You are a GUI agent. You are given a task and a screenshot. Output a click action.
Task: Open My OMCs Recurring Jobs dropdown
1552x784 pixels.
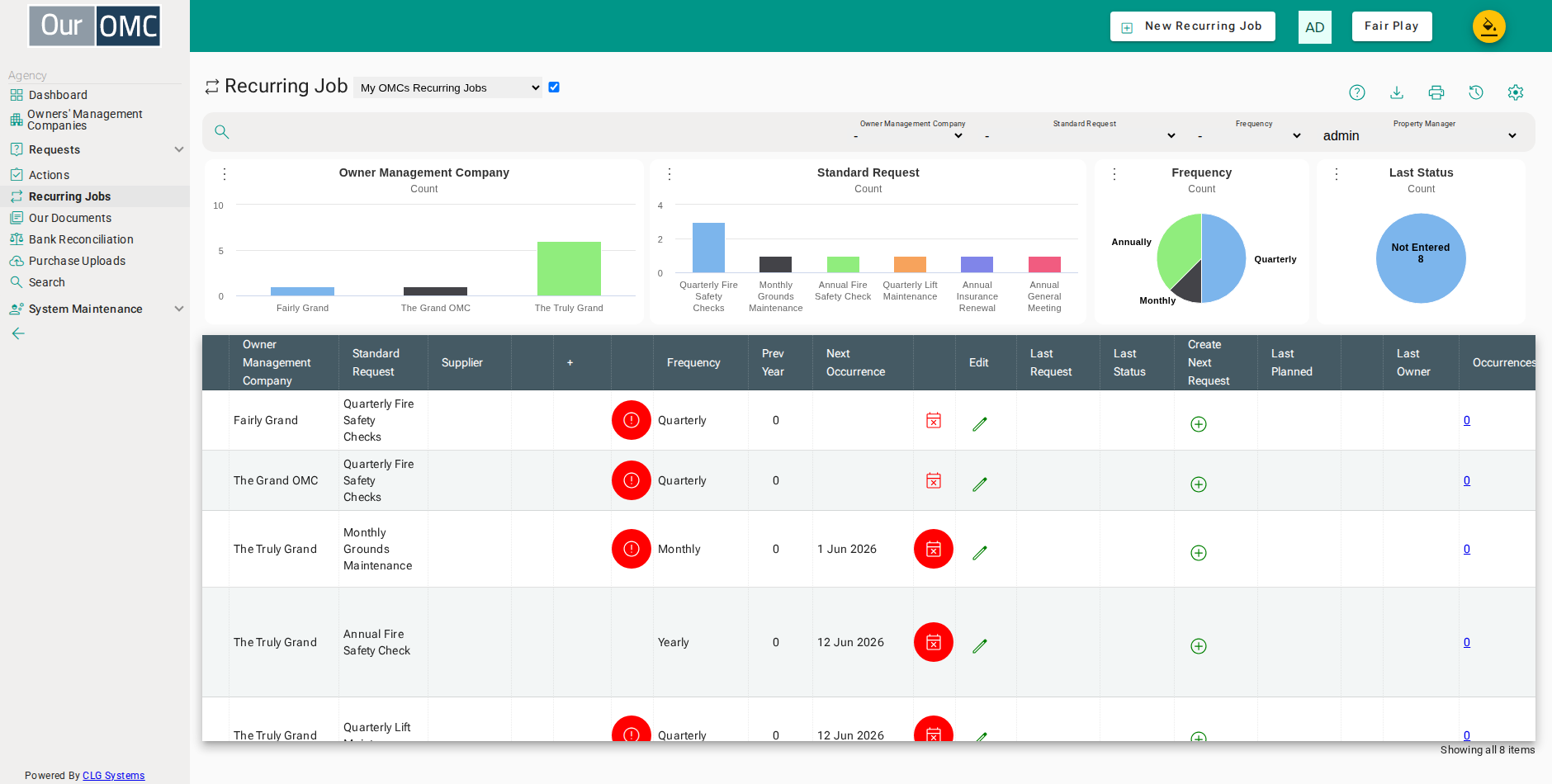tap(447, 87)
